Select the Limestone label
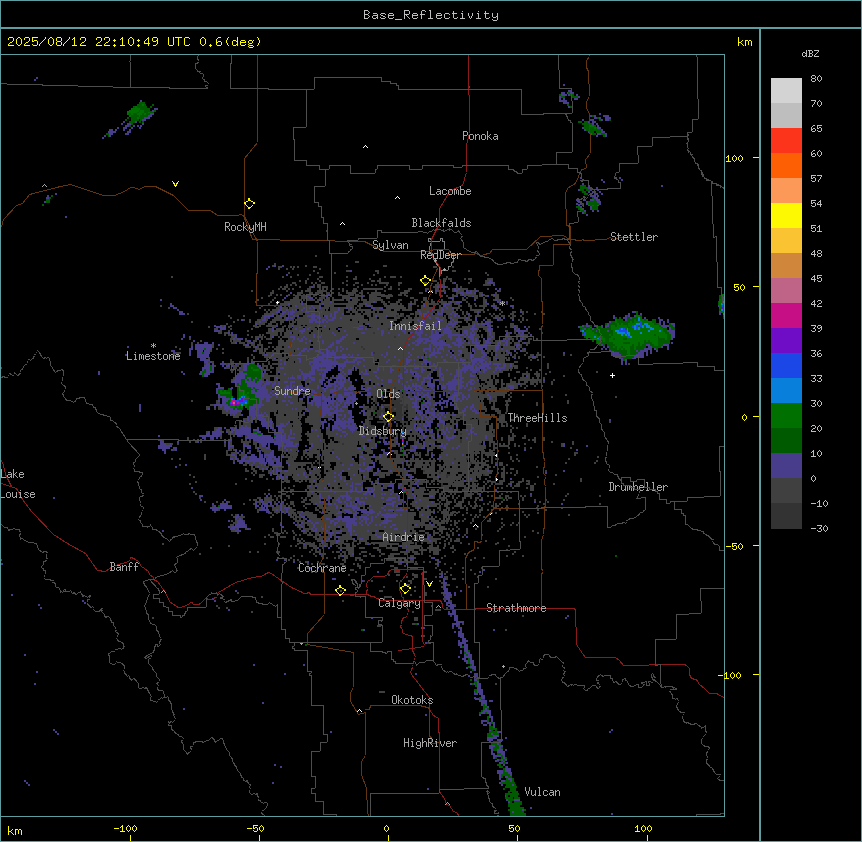 [153, 356]
